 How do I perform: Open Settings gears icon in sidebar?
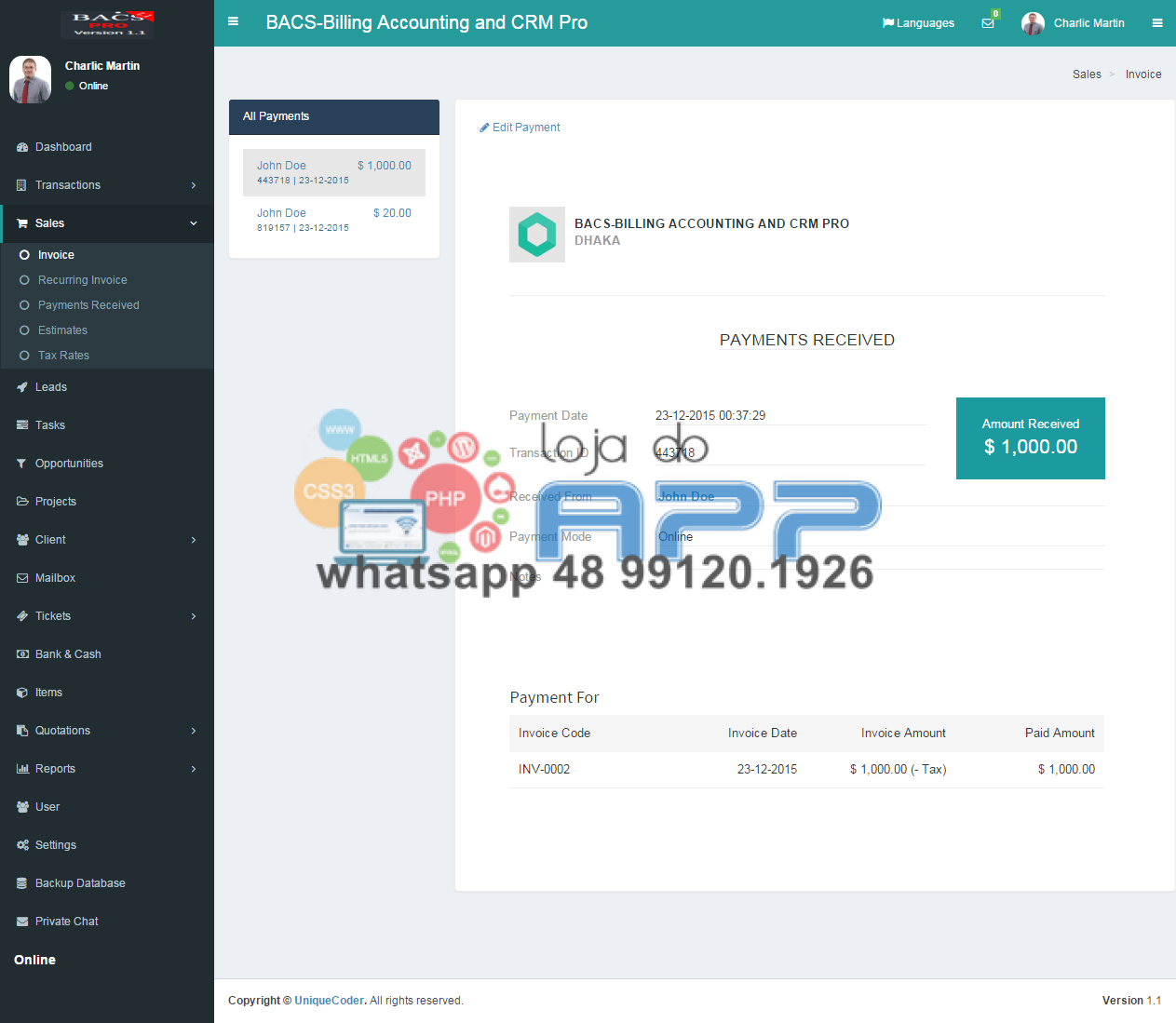[22, 845]
